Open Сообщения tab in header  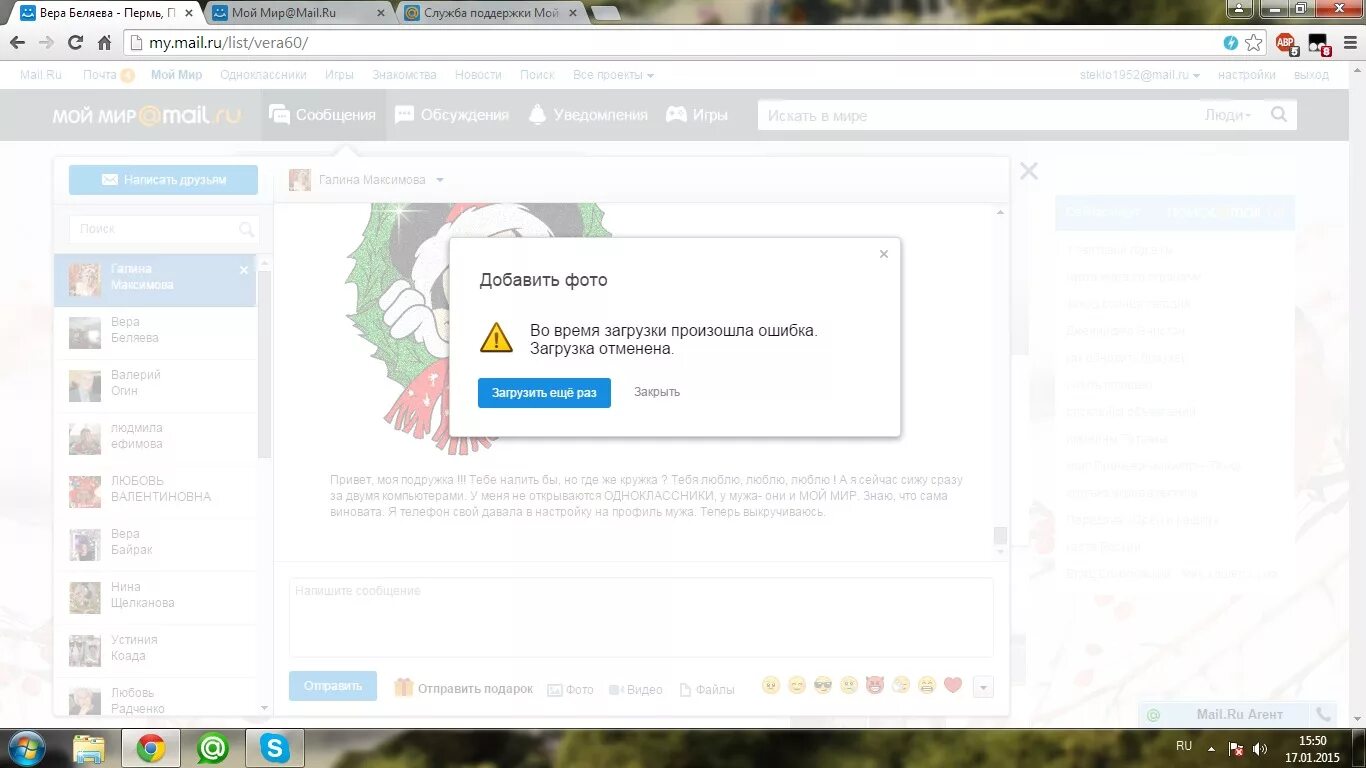(323, 115)
